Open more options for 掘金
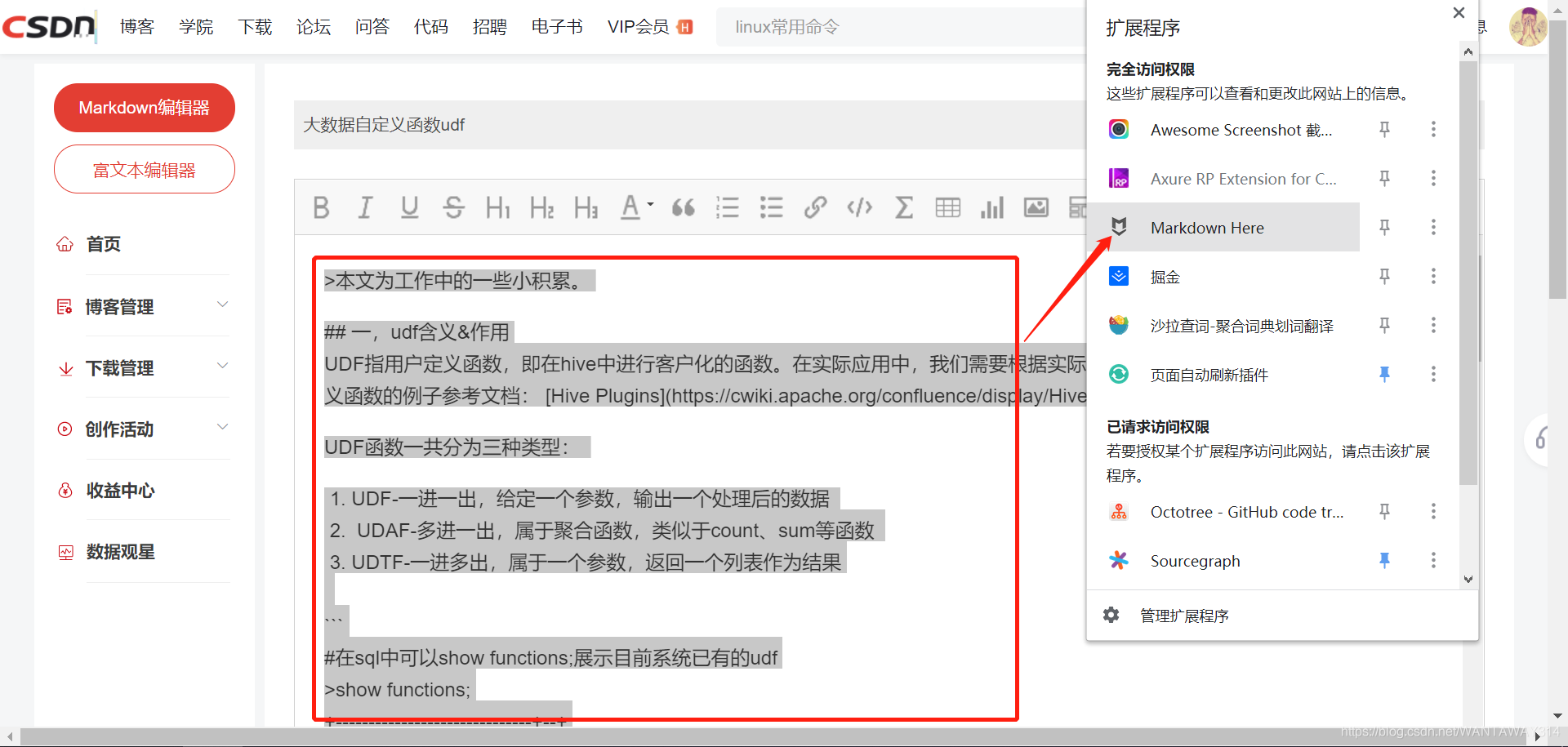The width and height of the screenshot is (1568, 747). [1433, 276]
